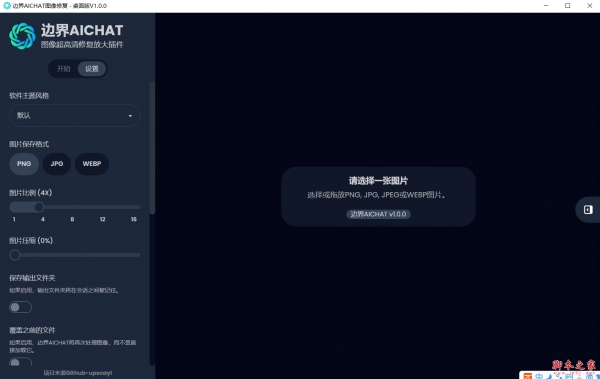600x379 pixels.
Task: Click the 边界AICHAT swirl logo icon
Action: point(22,36)
